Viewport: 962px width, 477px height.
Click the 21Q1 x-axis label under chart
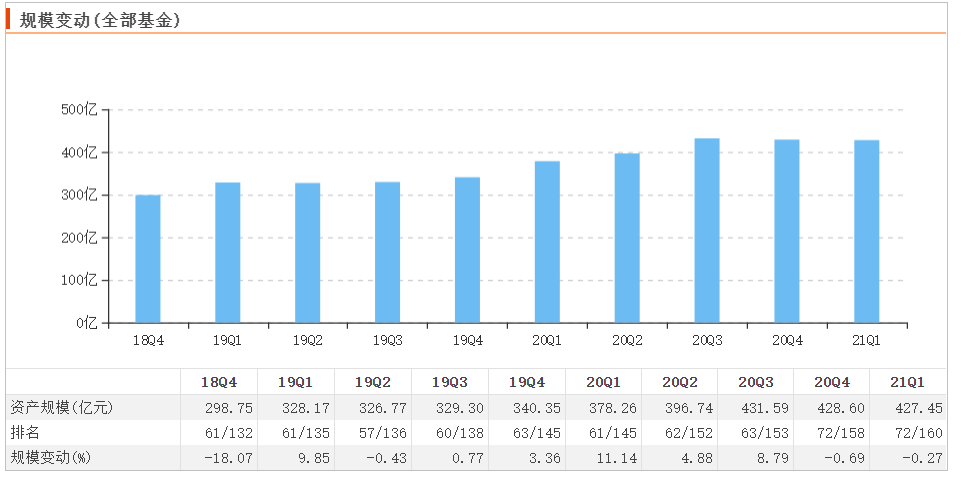(866, 340)
